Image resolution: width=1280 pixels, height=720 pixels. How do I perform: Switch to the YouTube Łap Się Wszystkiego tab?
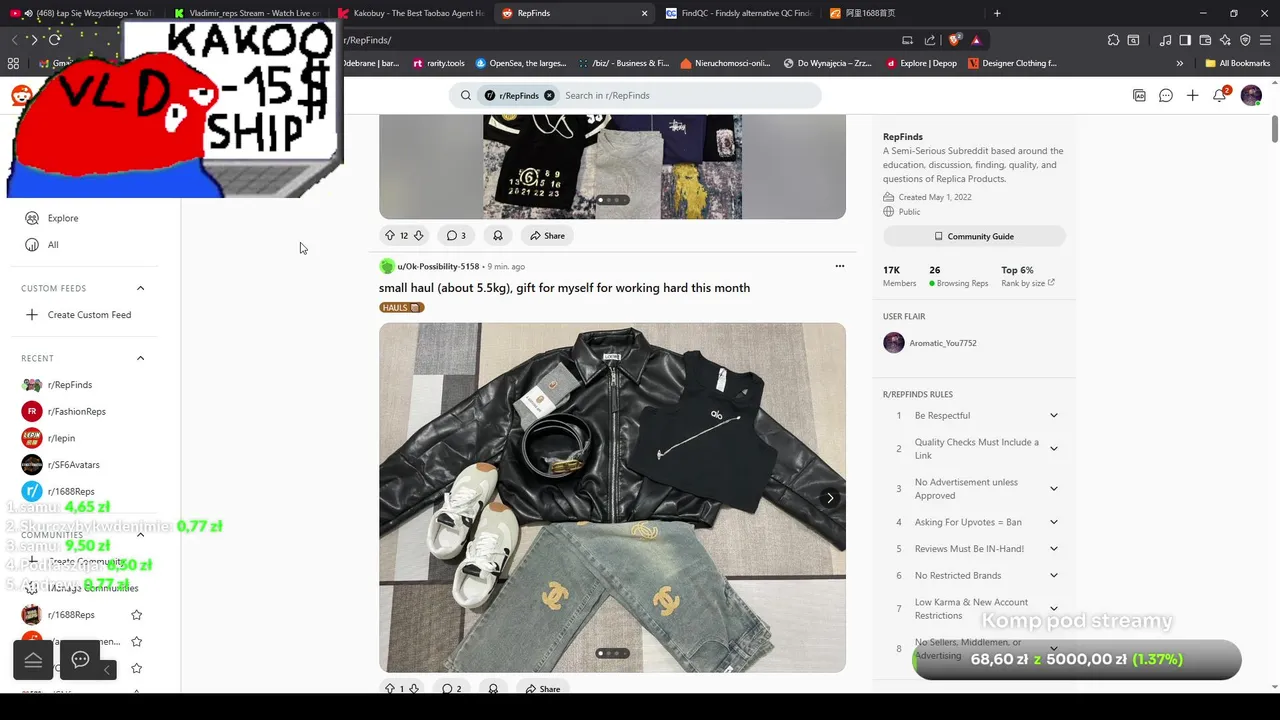point(84,13)
